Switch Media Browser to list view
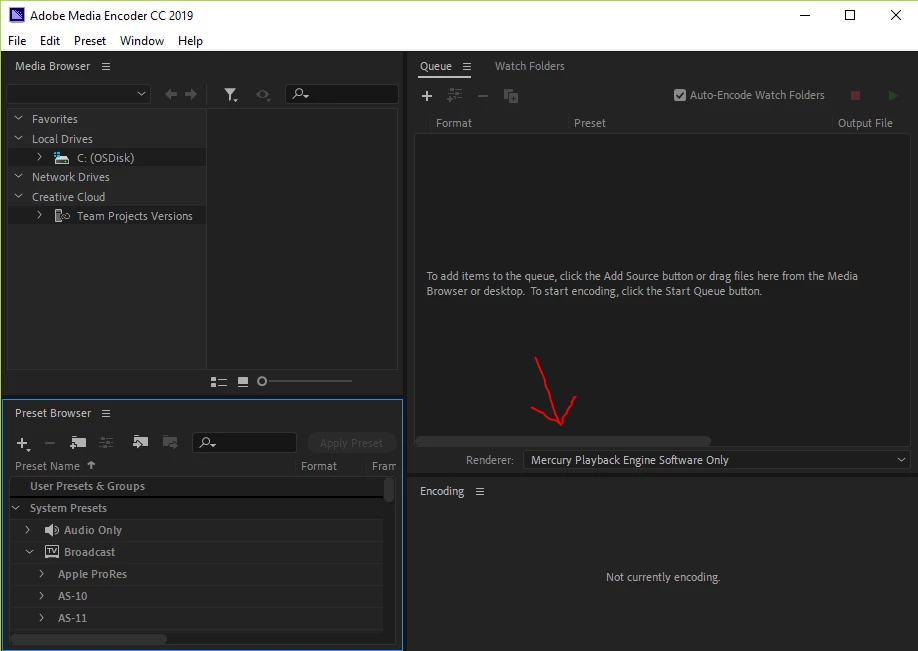 [218, 382]
